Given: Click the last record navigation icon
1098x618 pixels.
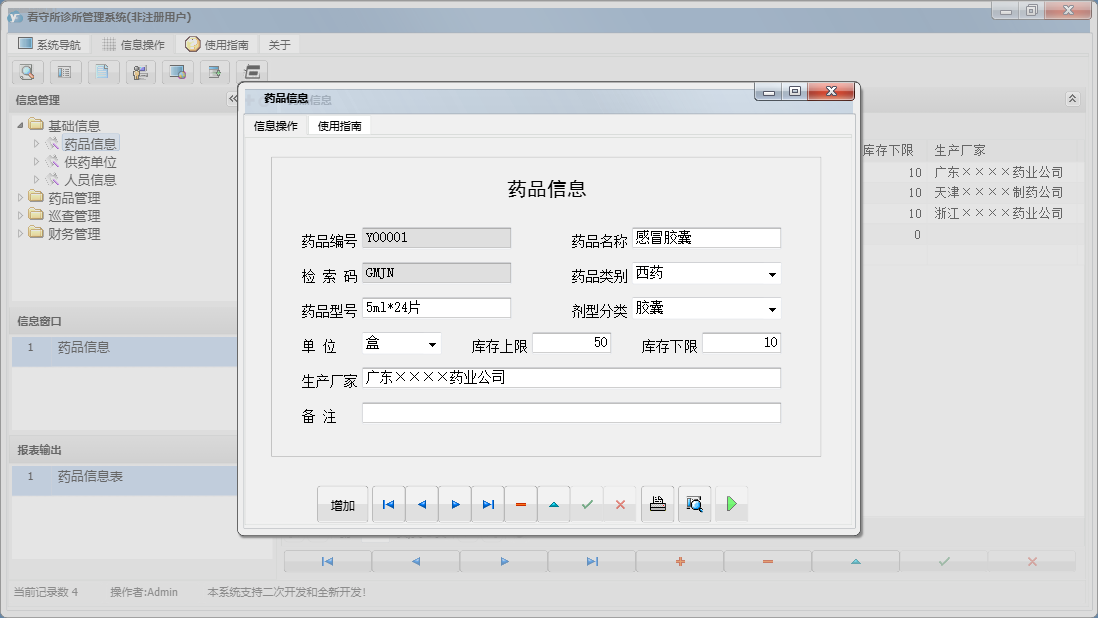Looking at the screenshot, I should point(488,504).
